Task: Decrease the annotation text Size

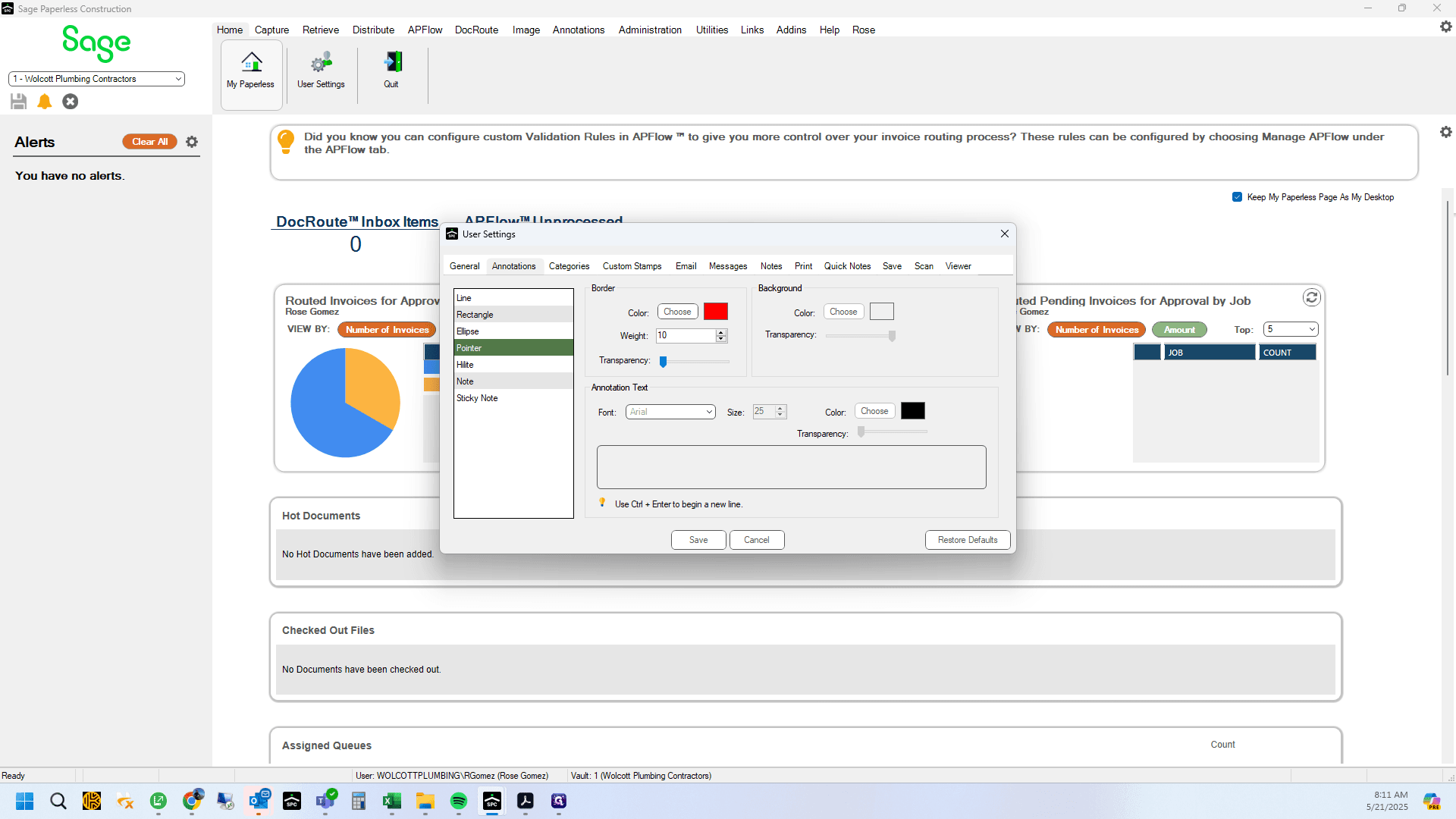Action: tap(780, 415)
